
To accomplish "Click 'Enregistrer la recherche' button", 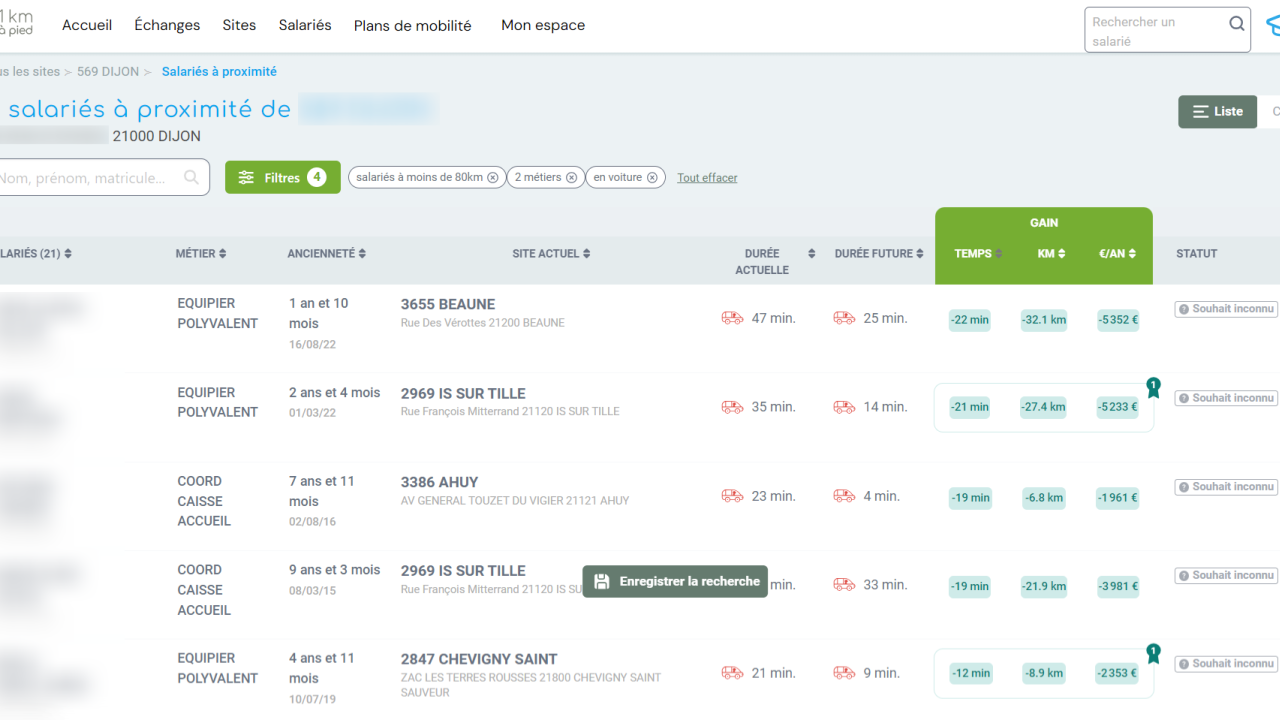I will click(x=676, y=581).
